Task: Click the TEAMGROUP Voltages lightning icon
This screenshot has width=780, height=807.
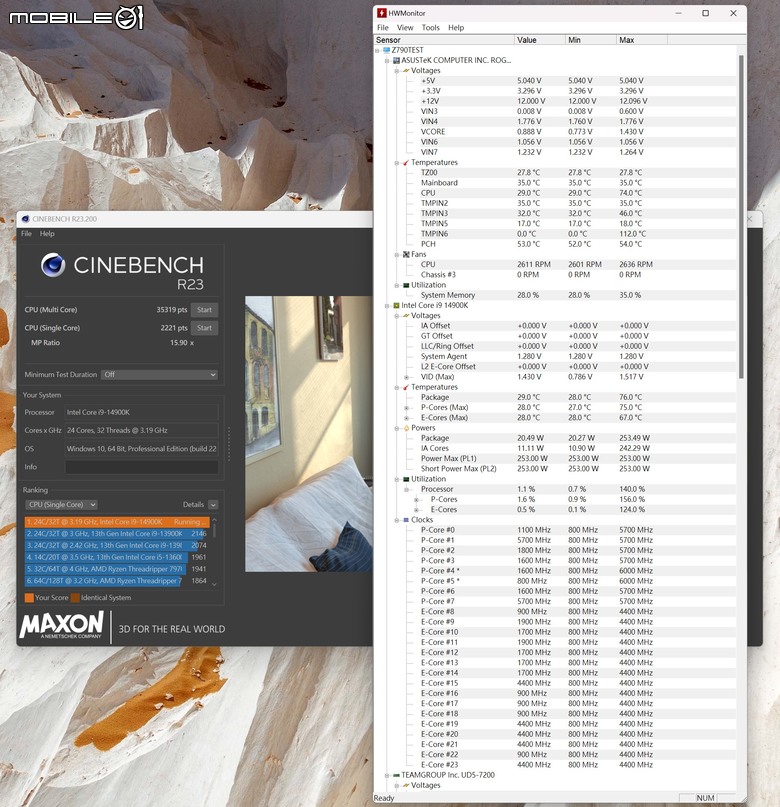Action: coord(406,785)
